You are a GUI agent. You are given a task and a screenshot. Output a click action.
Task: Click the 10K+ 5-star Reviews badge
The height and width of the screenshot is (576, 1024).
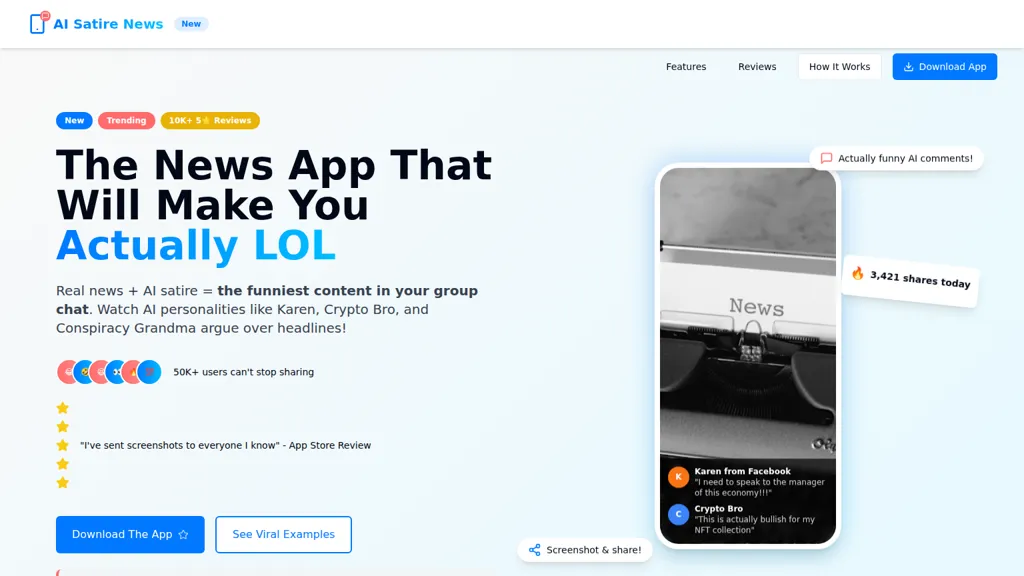pyautogui.click(x=210, y=120)
